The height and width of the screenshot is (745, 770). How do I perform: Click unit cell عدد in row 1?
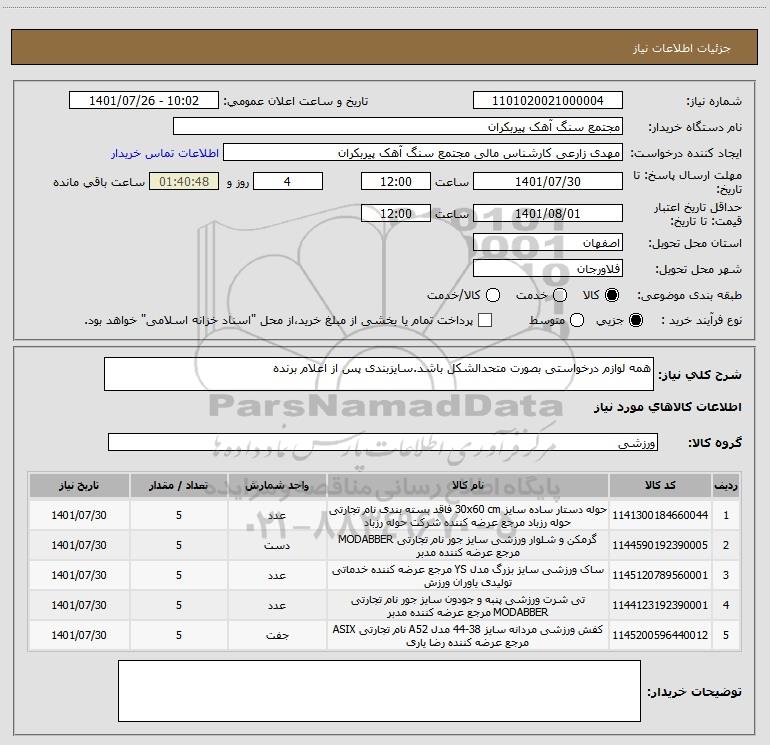277,516
